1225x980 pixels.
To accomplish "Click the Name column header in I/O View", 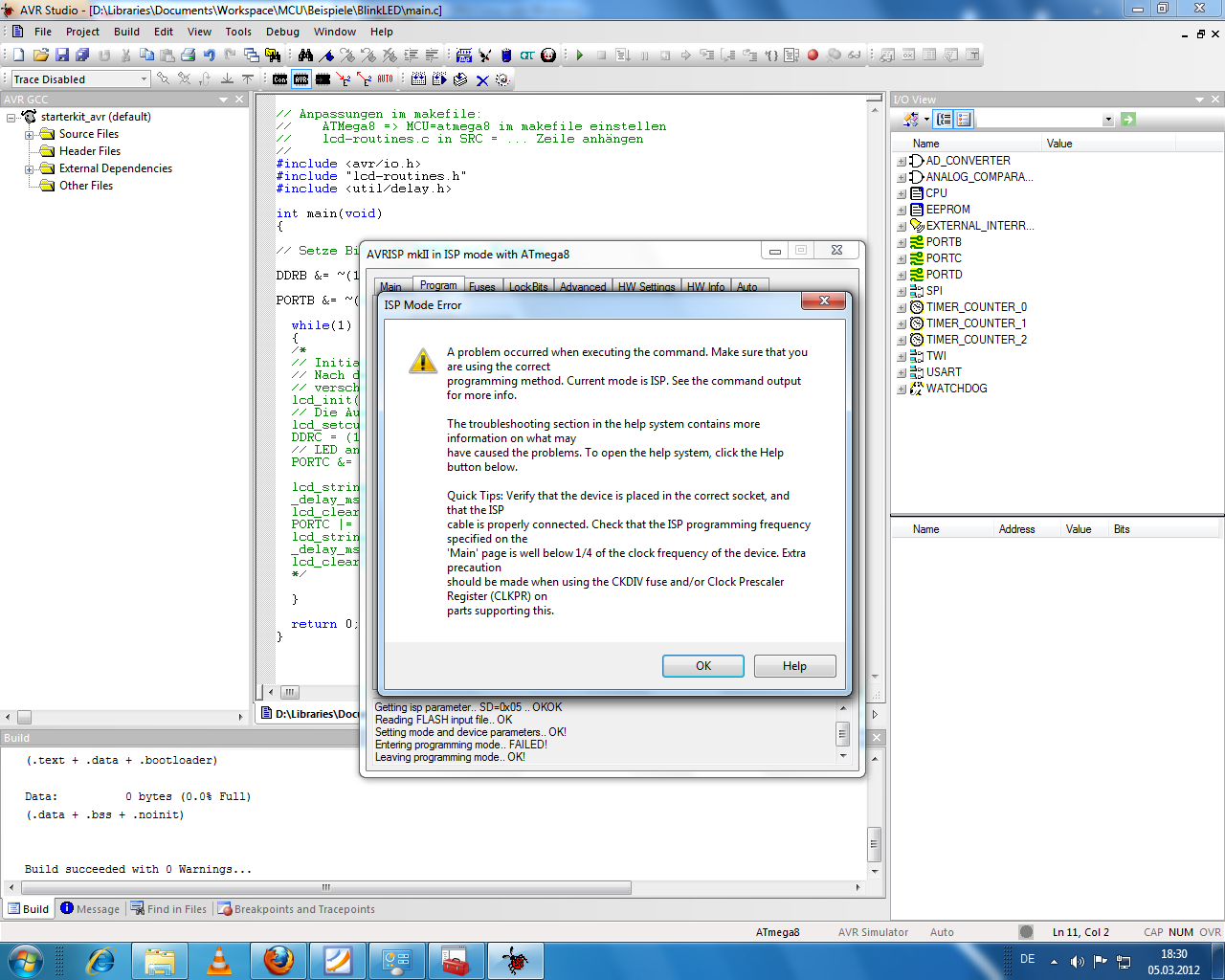I will pos(967,144).
